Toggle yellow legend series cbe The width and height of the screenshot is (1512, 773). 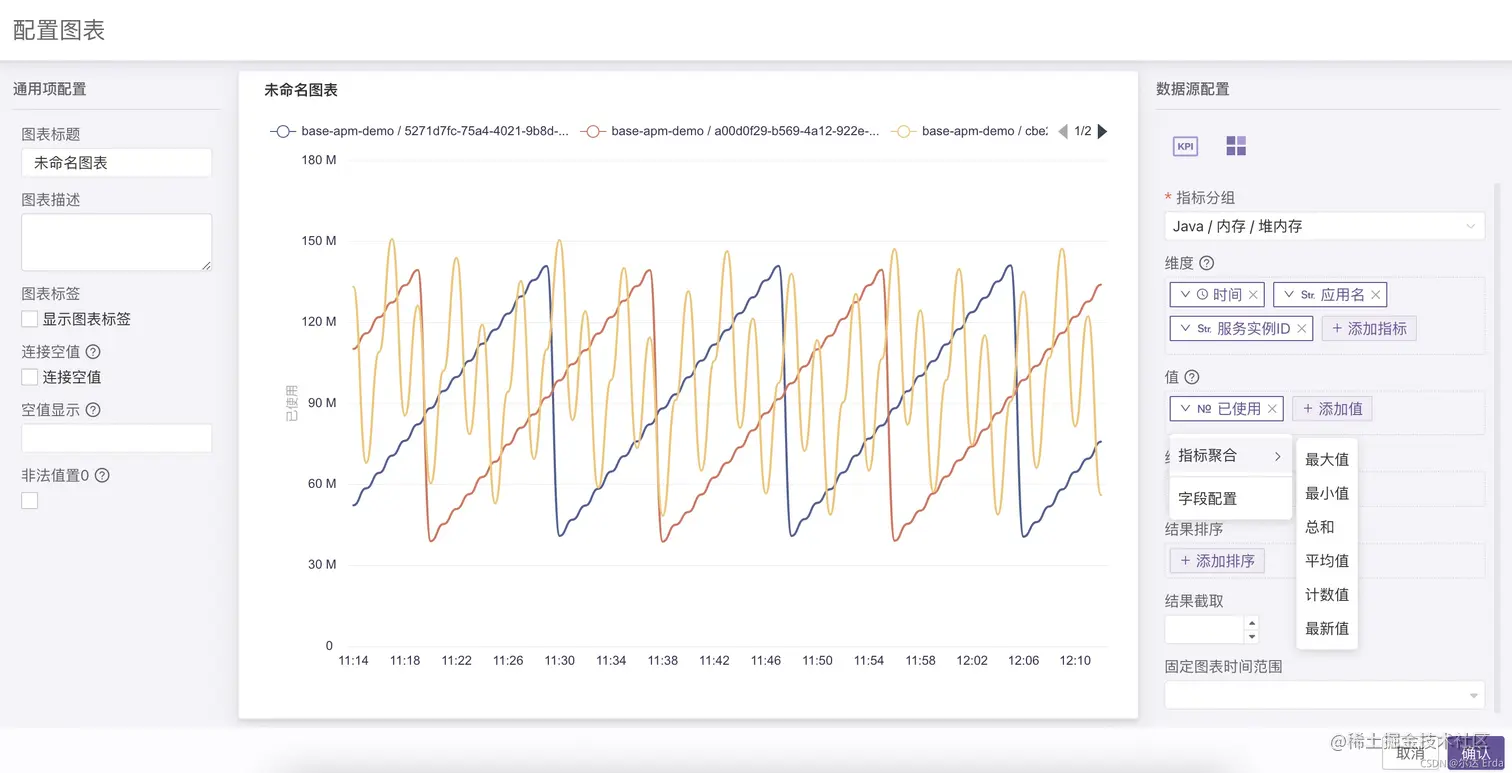pyautogui.click(x=970, y=131)
